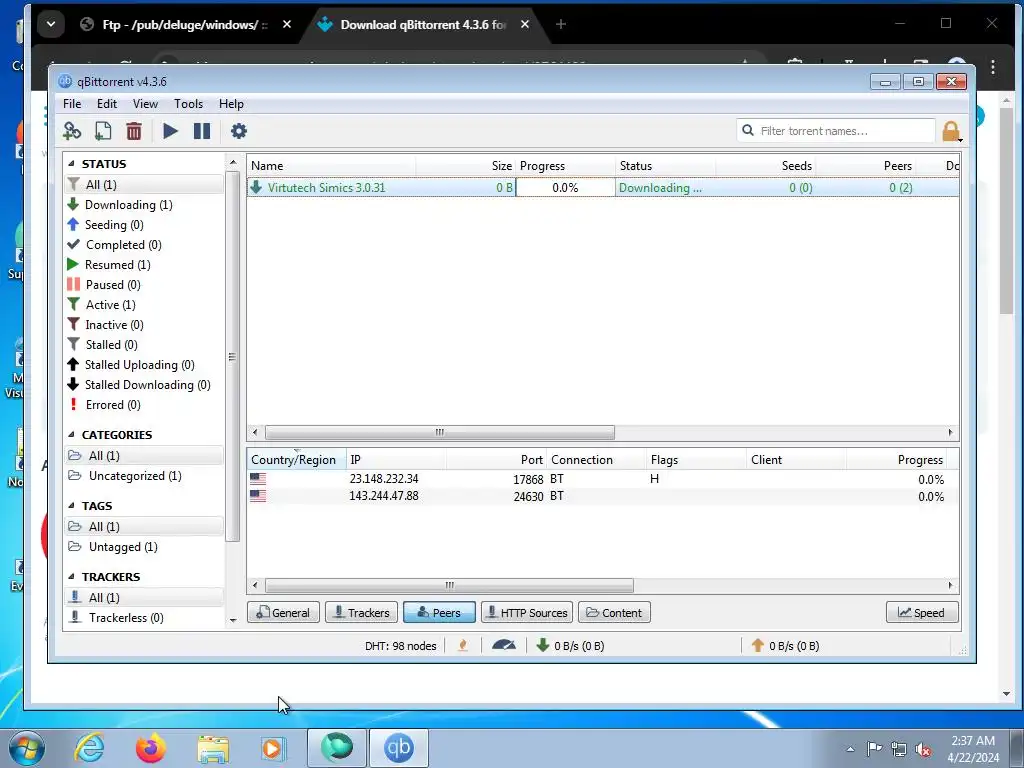Sort peers by Client column header
1024x768 pixels.
click(x=796, y=460)
